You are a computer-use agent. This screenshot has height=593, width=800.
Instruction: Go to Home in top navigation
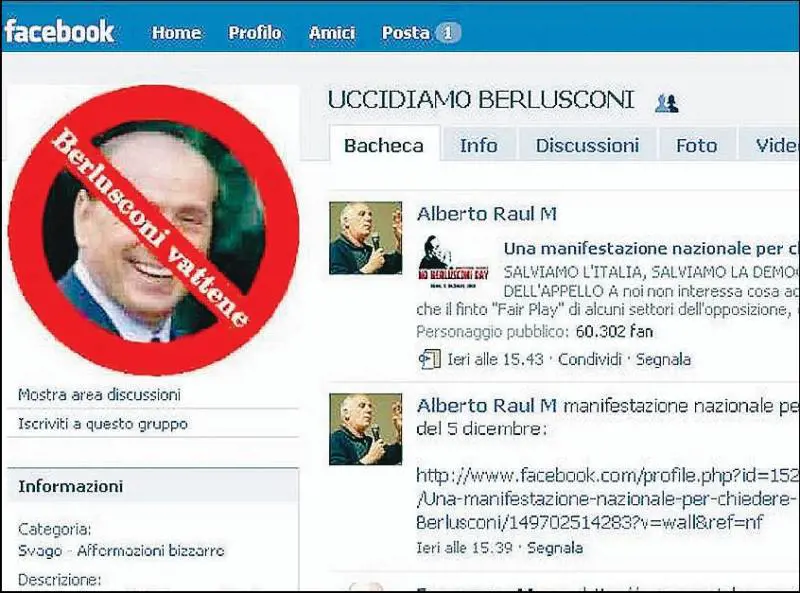[x=176, y=33]
